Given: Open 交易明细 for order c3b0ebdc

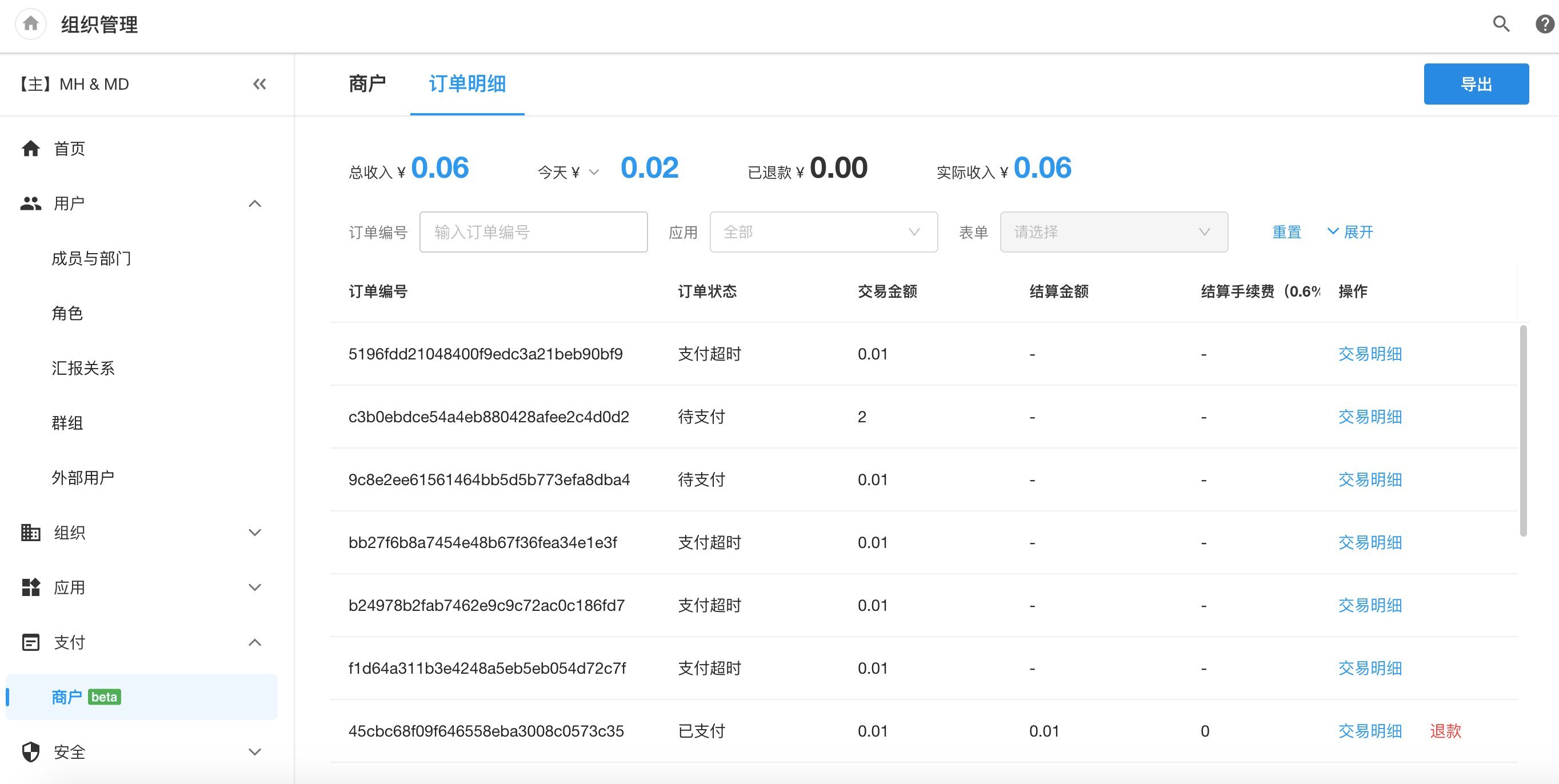Looking at the screenshot, I should tap(1370, 417).
